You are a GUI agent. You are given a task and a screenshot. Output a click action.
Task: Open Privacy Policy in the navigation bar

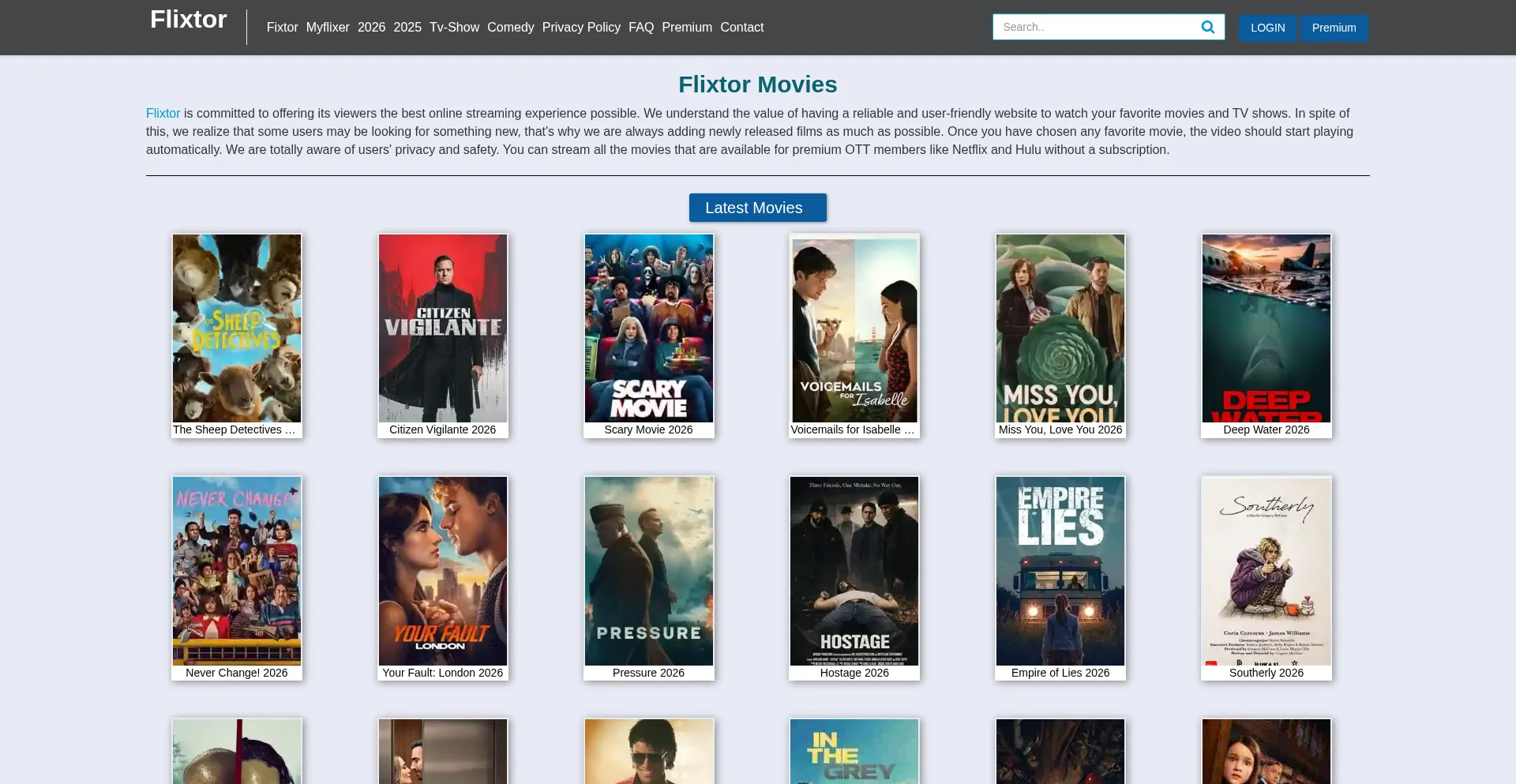(x=581, y=27)
